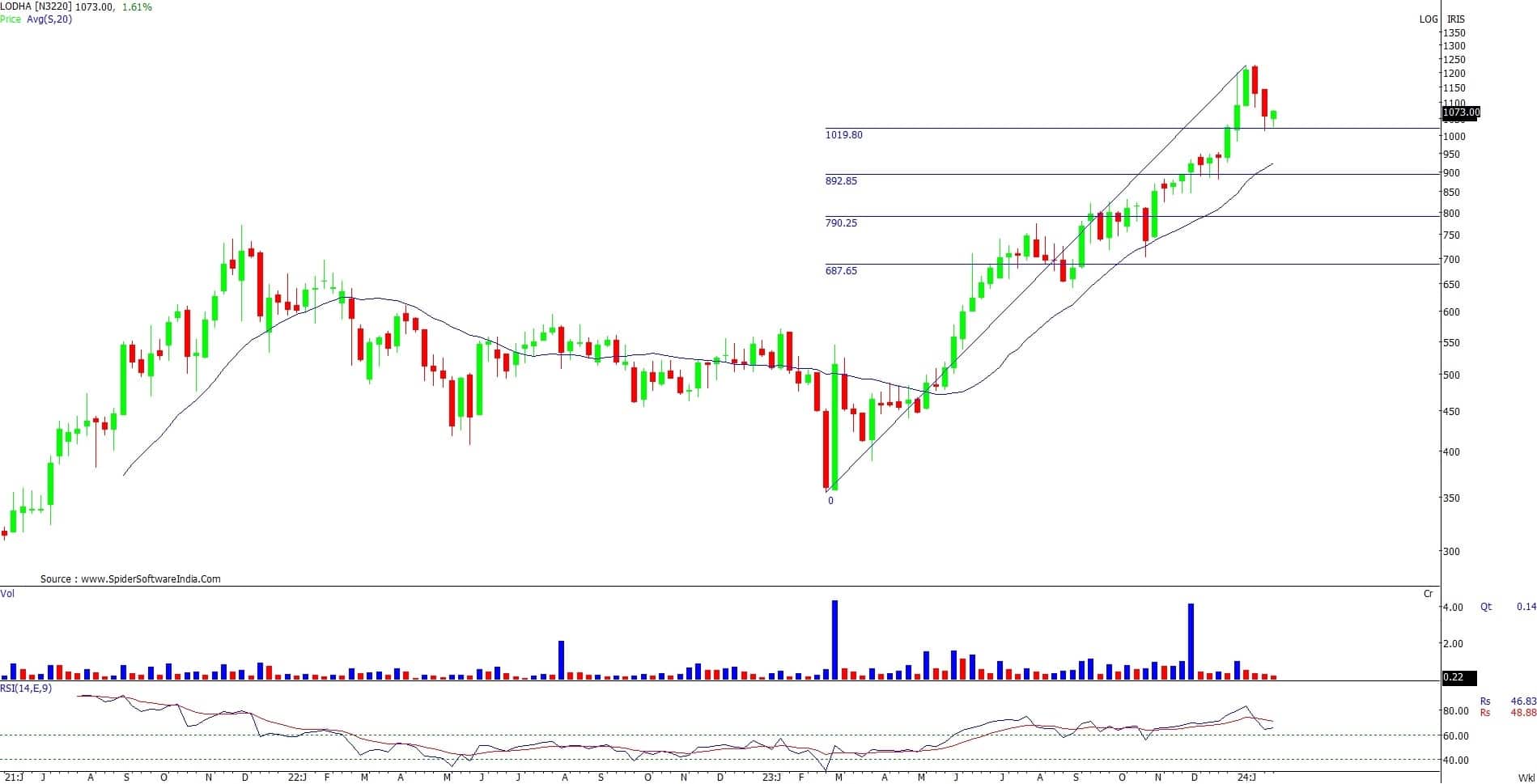Click the 80.00 RSI axis level label
Viewport: 1537px width, 784px height.
pos(1455,711)
